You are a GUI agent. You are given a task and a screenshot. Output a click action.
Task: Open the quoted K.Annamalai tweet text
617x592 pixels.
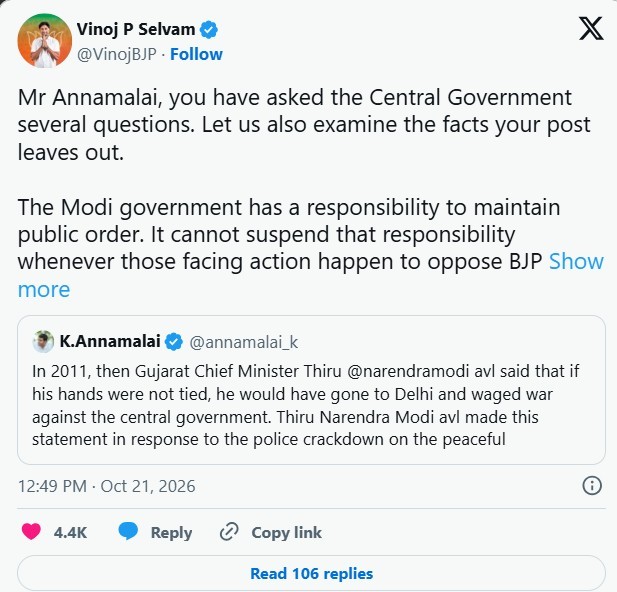coord(306,405)
